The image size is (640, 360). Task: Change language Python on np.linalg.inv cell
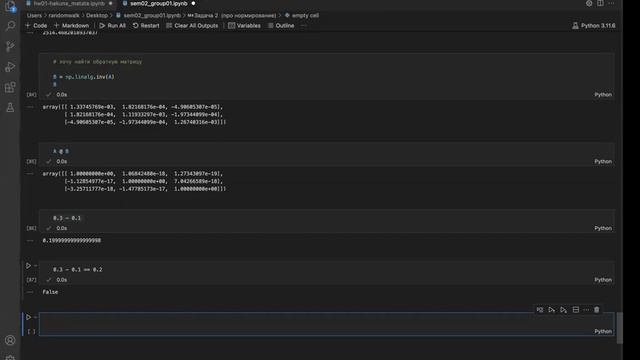603,95
